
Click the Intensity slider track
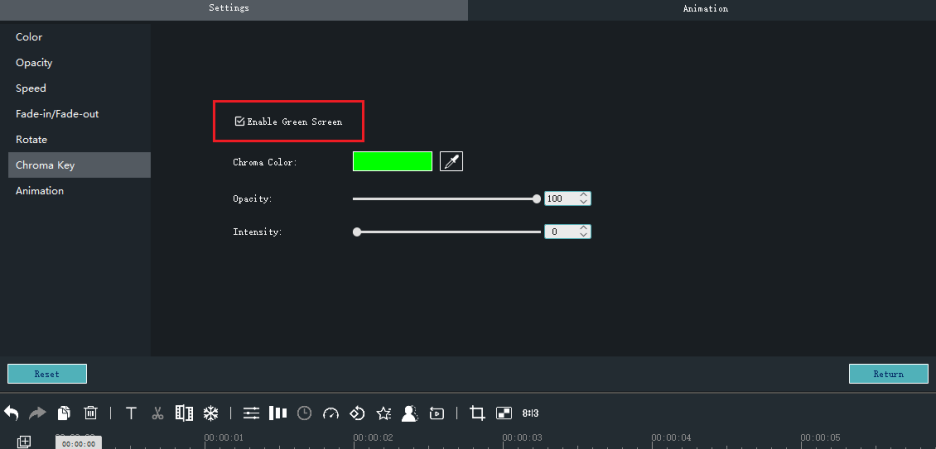click(450, 232)
